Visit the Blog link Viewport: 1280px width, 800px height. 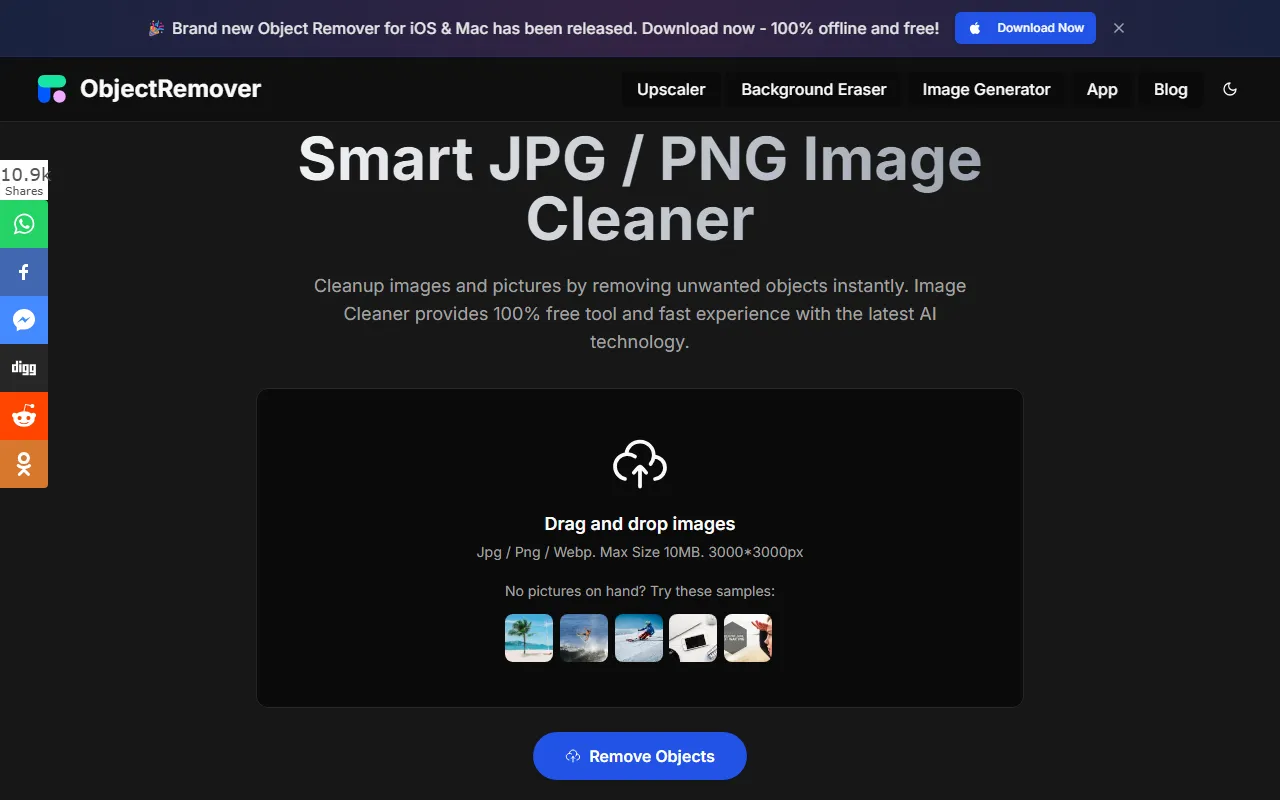[x=1171, y=89]
